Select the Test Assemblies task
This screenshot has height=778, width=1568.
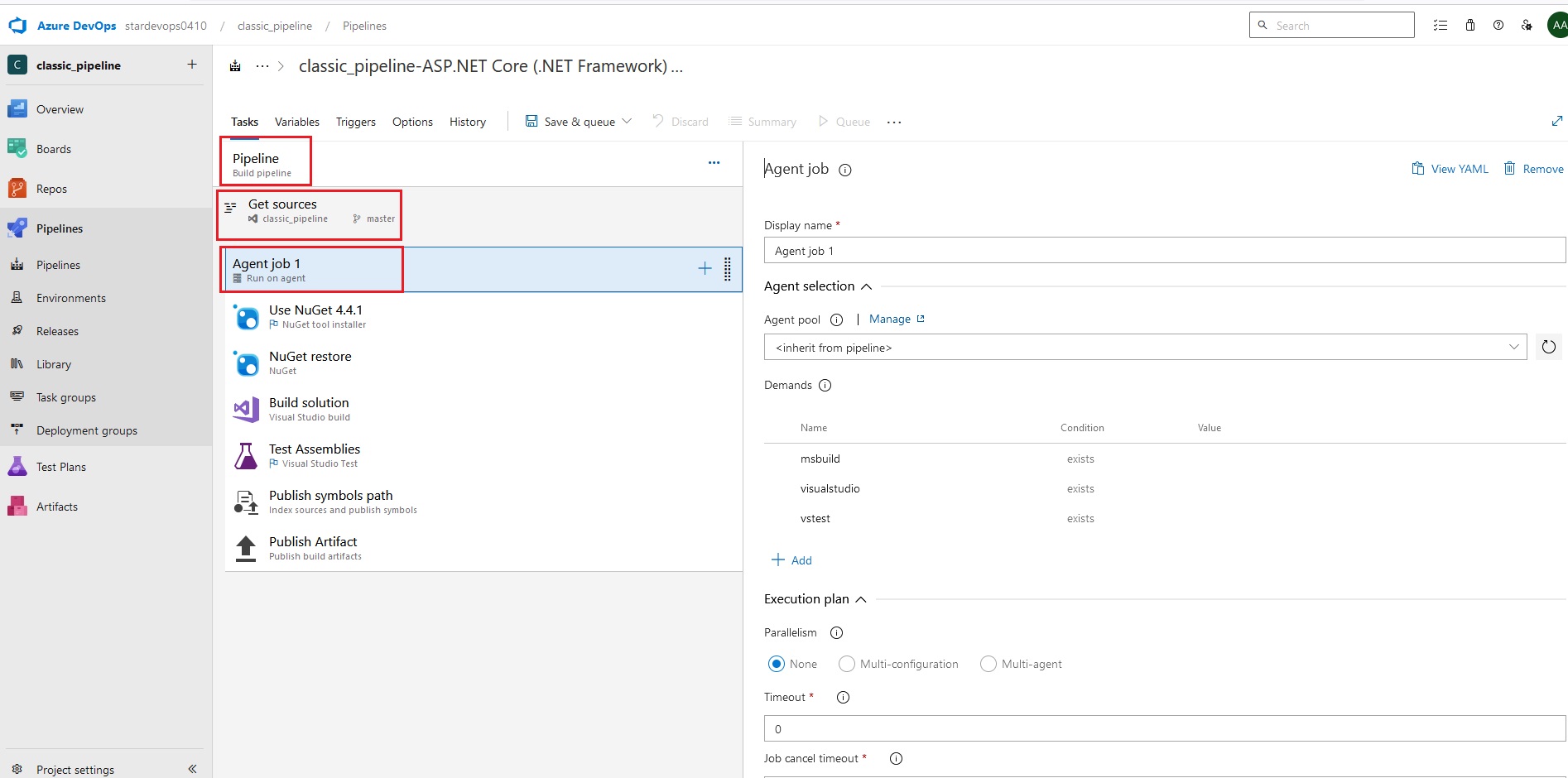point(483,455)
